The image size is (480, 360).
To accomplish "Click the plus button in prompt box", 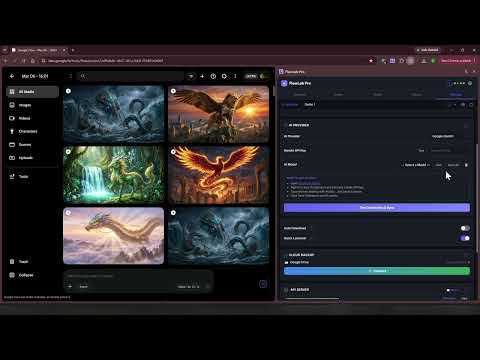I will tap(70, 286).
